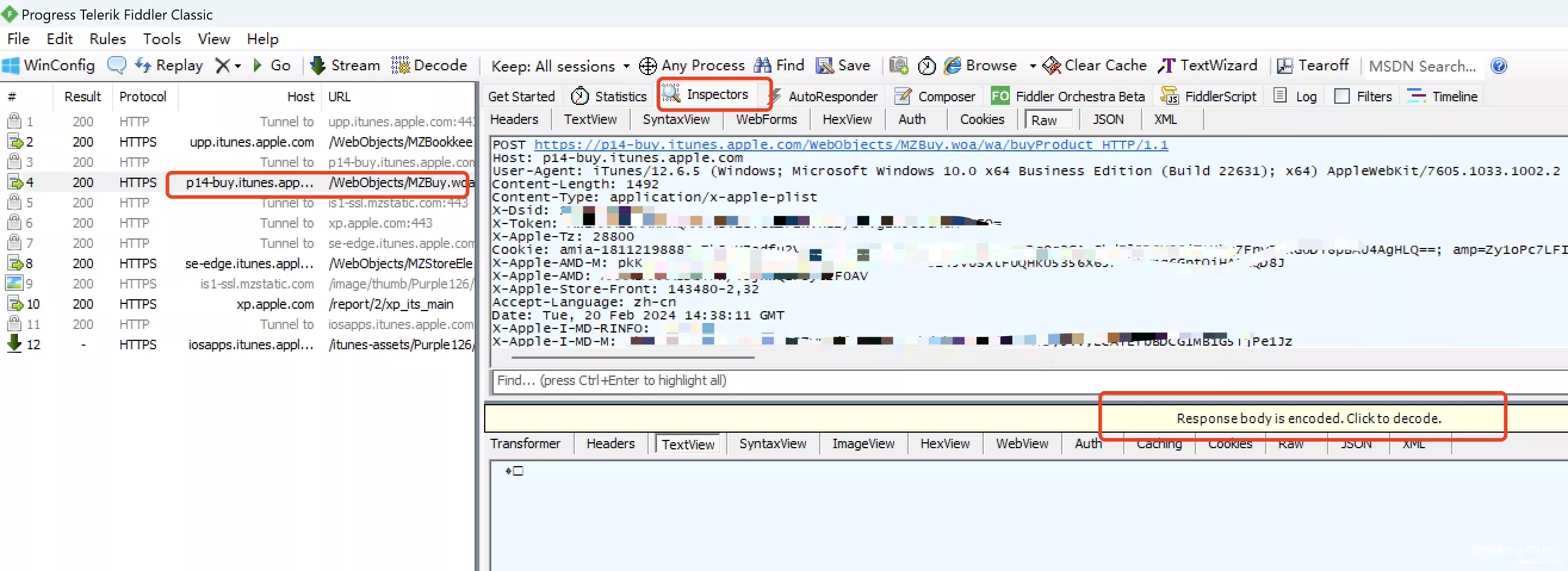Switch to the Get Started tab
The image size is (1568, 571).
(x=521, y=96)
